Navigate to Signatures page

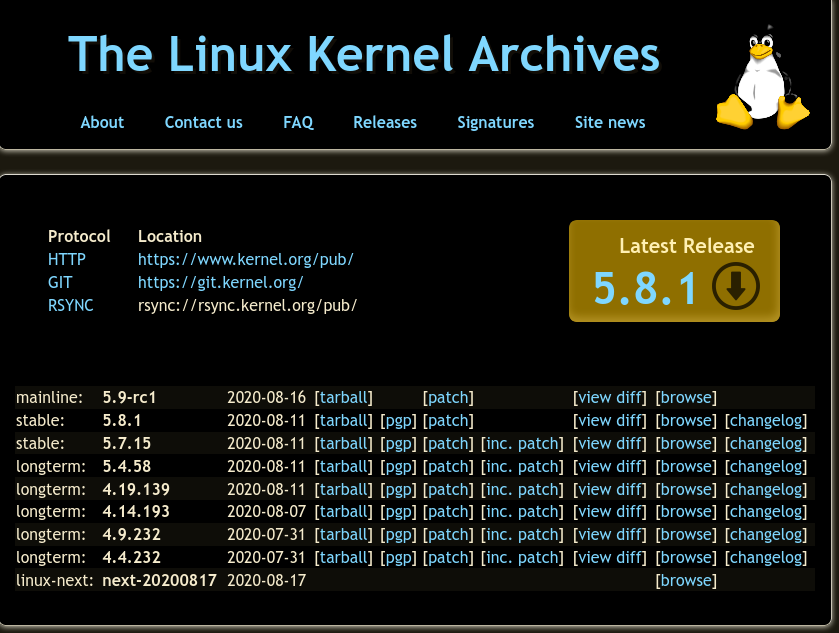(x=495, y=123)
